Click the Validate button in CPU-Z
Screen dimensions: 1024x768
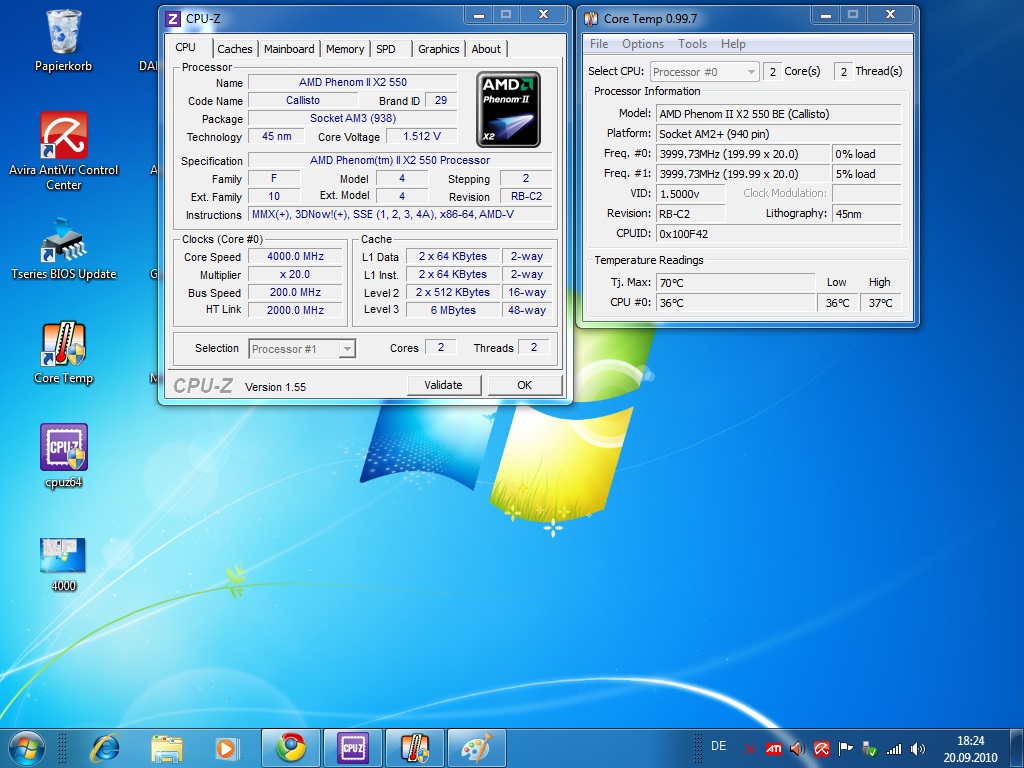[443, 385]
